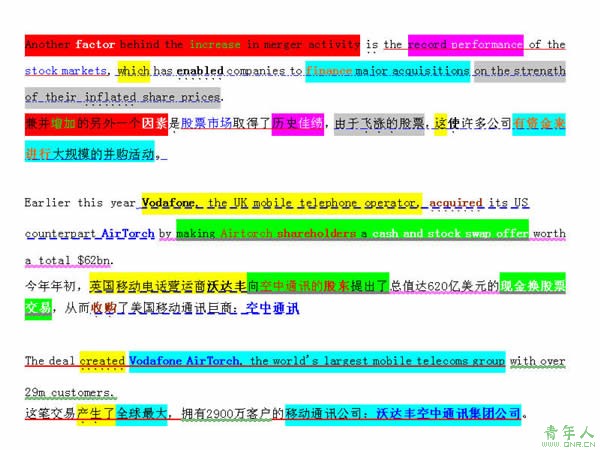Click the underlined text "29m customers."
The width and height of the screenshot is (600, 450).
tap(70, 393)
